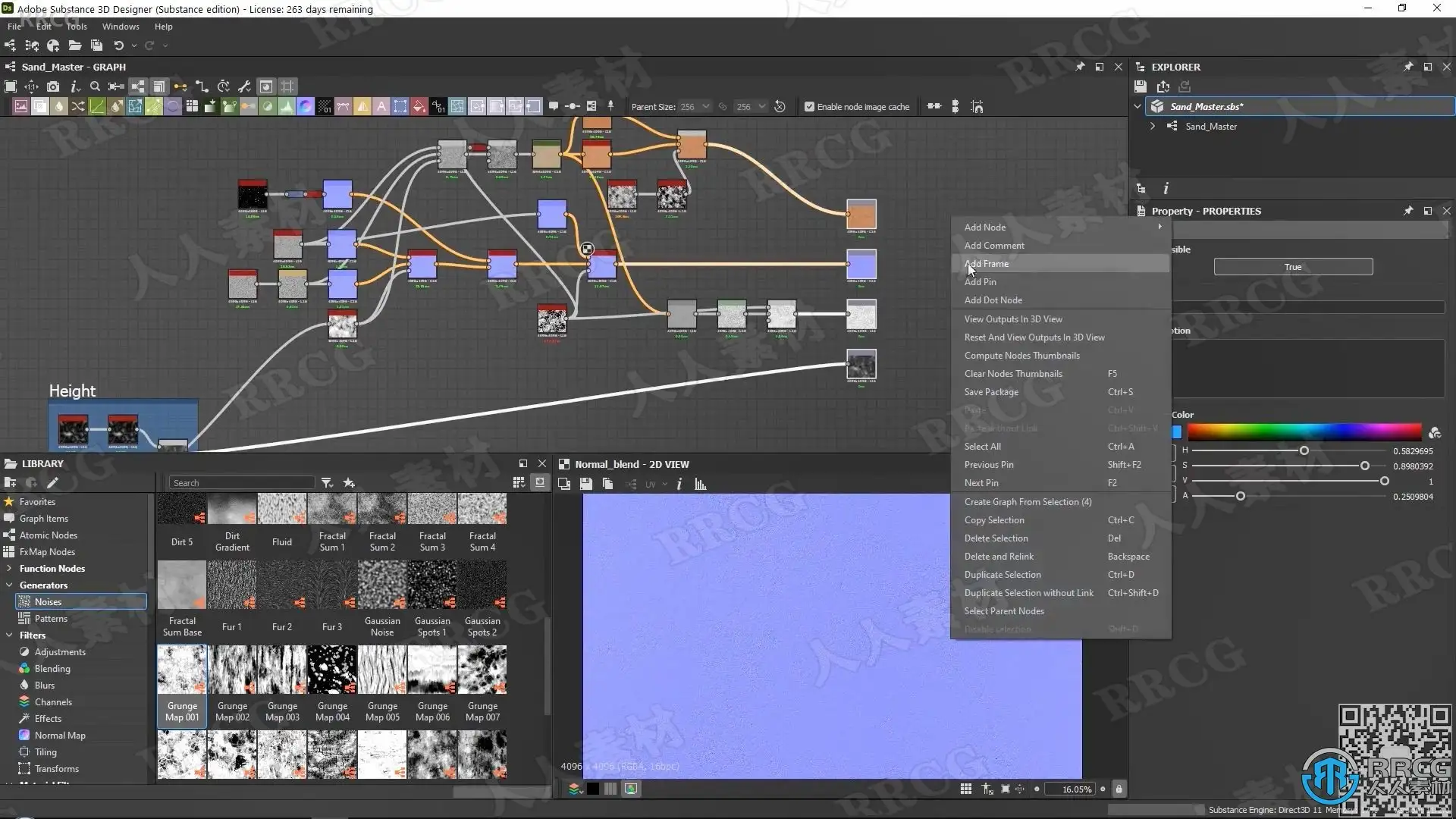
Task: Click the camera snapshot icon in graph toolbar
Action: click(x=53, y=86)
